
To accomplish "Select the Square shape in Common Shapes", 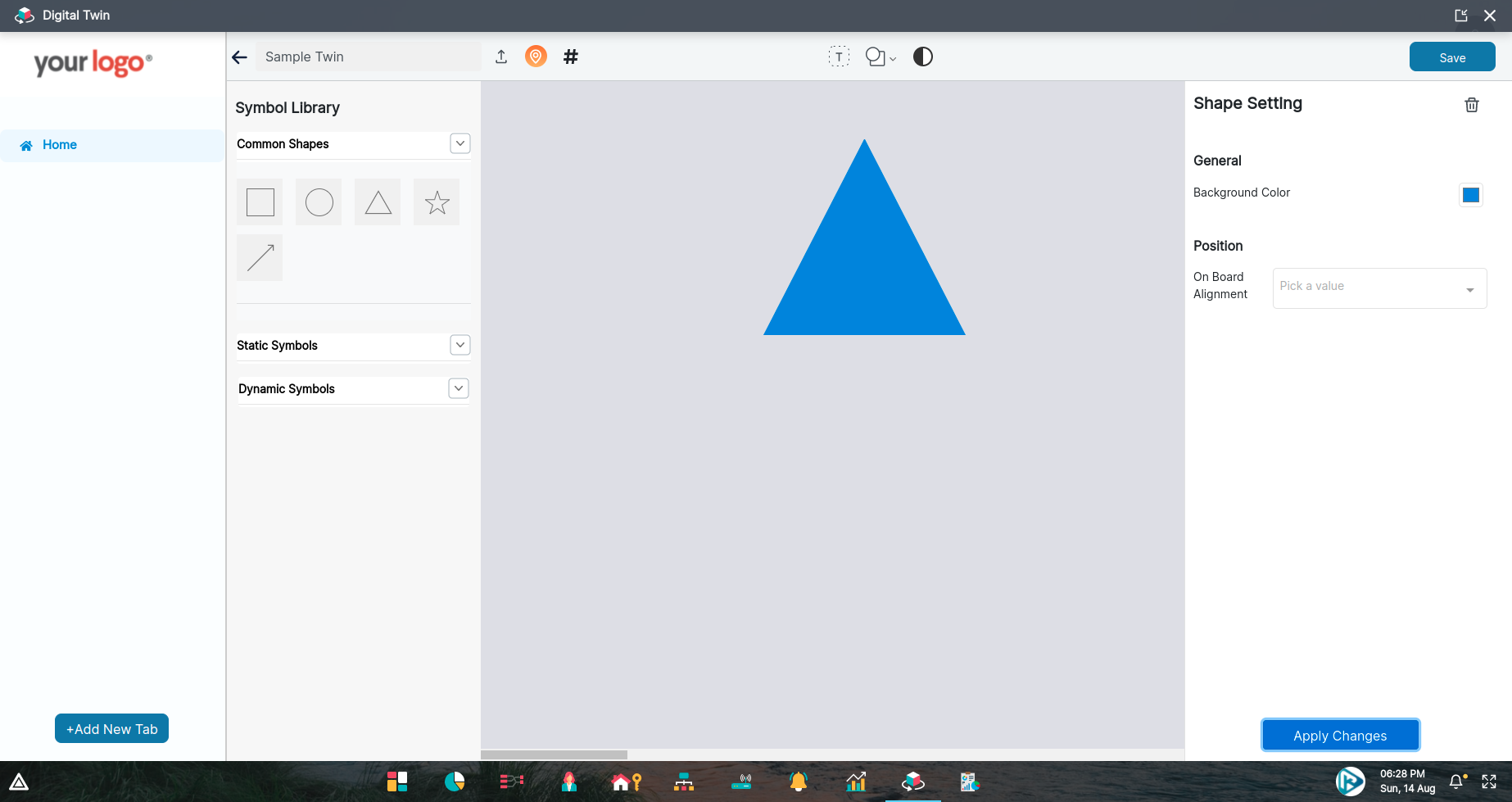I will point(259,202).
